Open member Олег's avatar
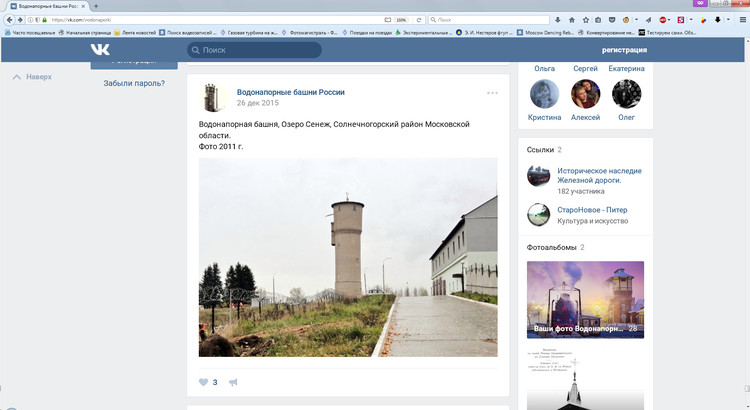The height and width of the screenshot is (410, 750). (x=627, y=94)
